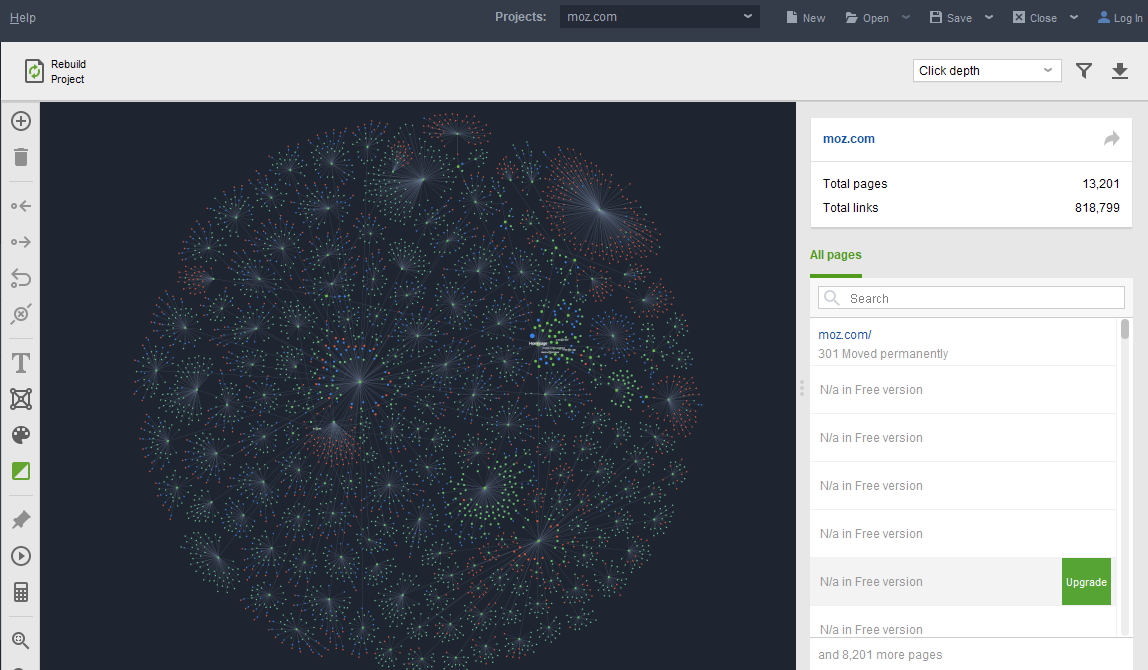Click the Open folder button

[x=867, y=18]
